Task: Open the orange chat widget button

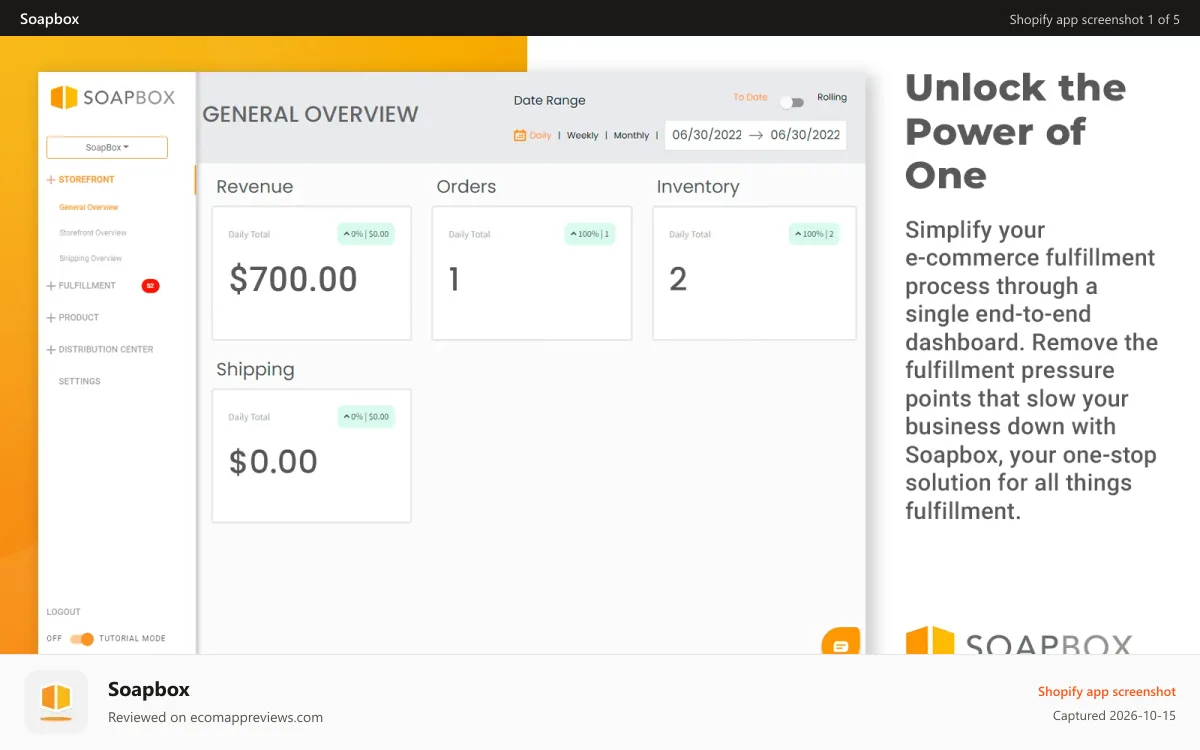Action: pyautogui.click(x=841, y=642)
